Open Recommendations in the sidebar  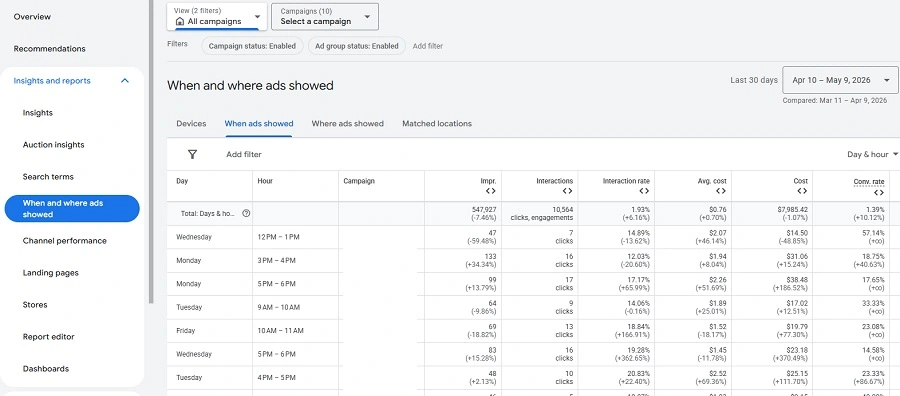49,49
